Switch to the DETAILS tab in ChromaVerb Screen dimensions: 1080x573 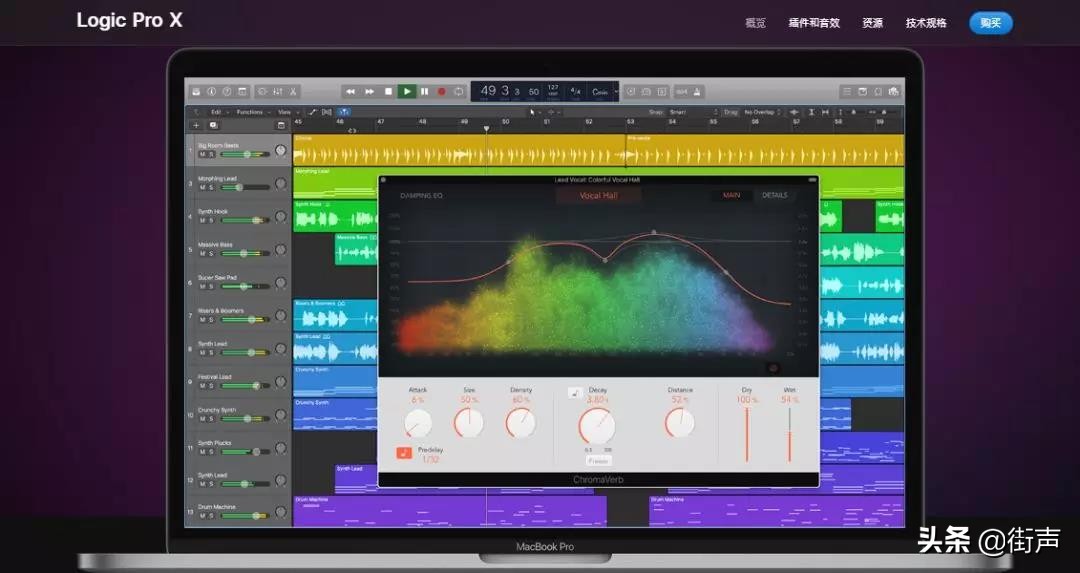point(775,196)
